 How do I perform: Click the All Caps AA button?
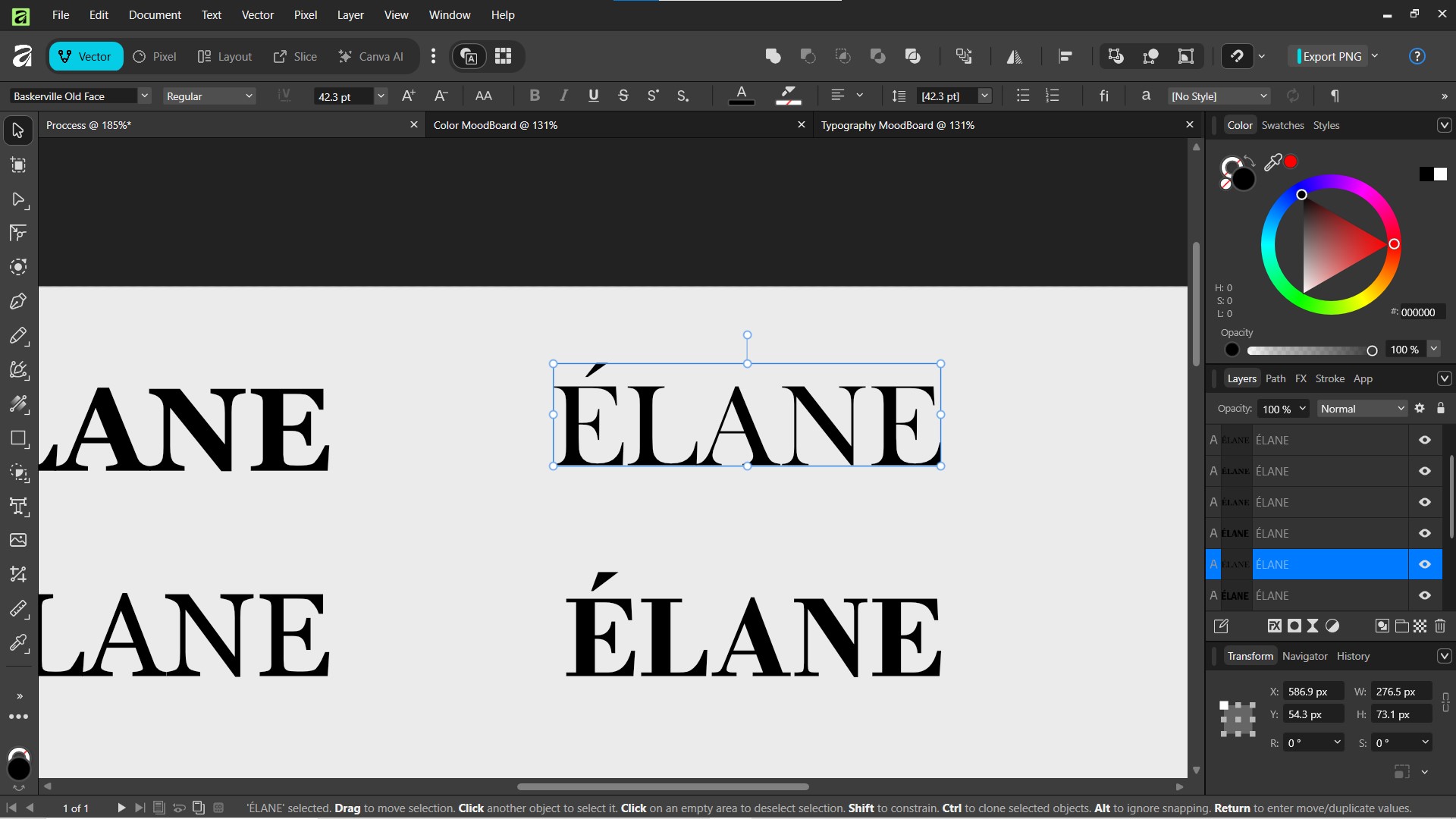coord(483,96)
